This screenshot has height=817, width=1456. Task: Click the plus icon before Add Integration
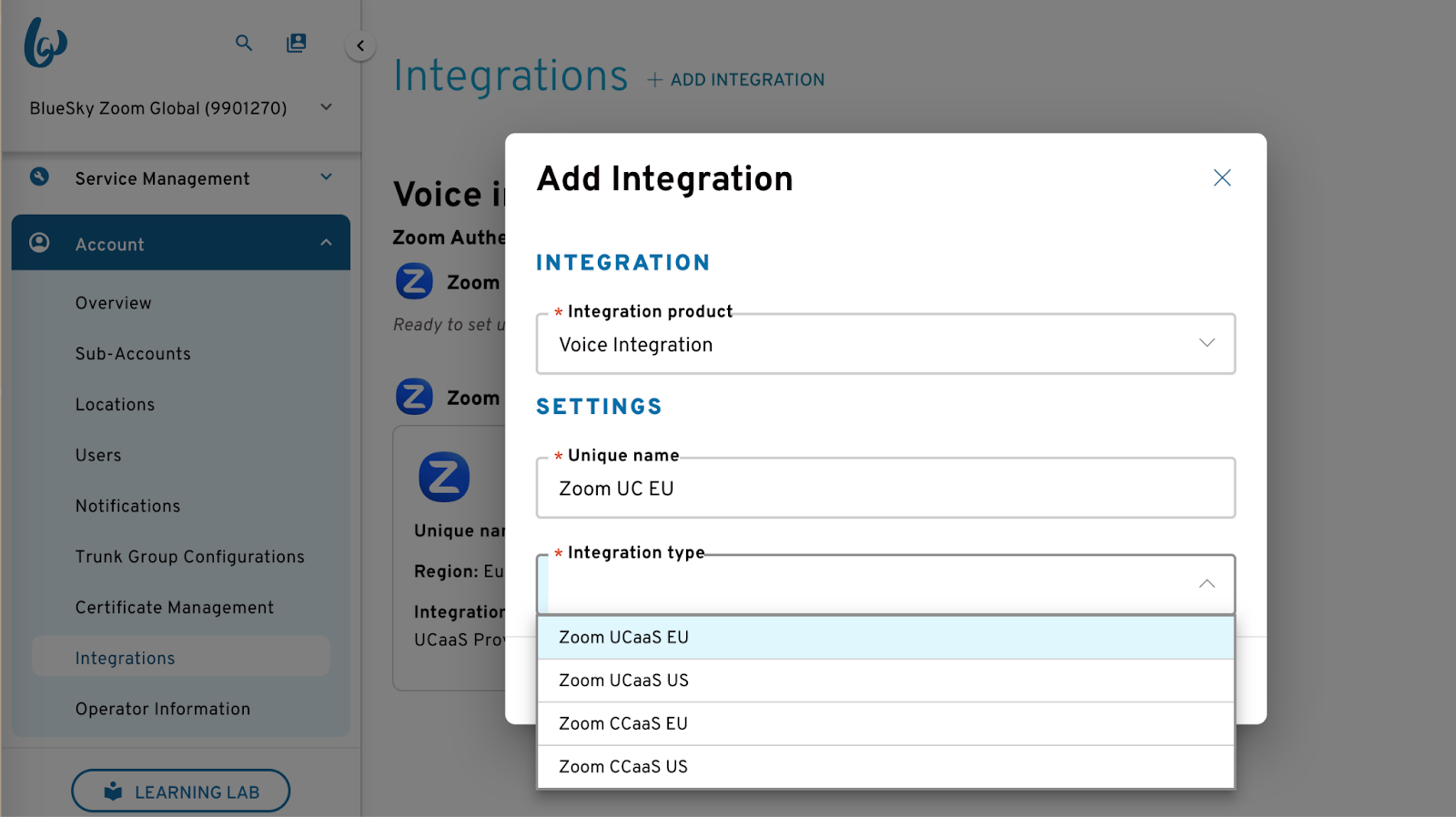pyautogui.click(x=654, y=80)
